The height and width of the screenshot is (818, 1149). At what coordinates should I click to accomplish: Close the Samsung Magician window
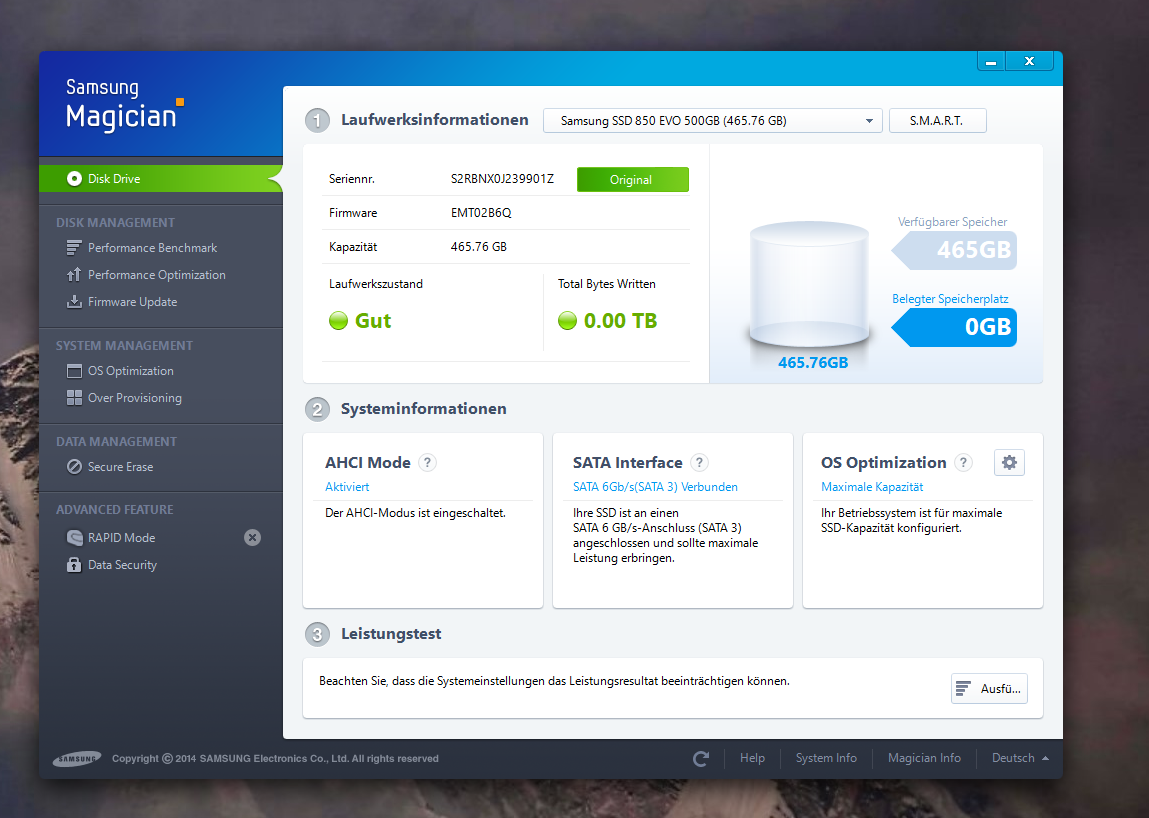1030,62
